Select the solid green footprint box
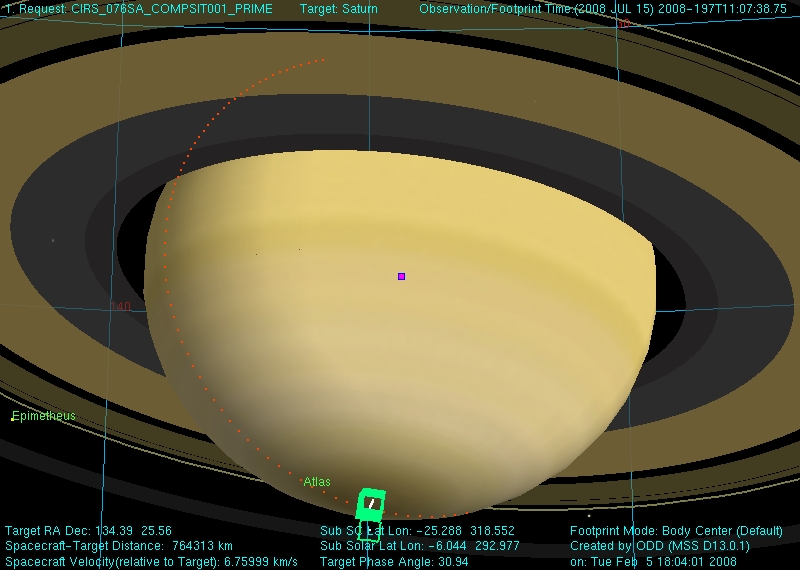This screenshot has width=800, height=570. (x=372, y=503)
